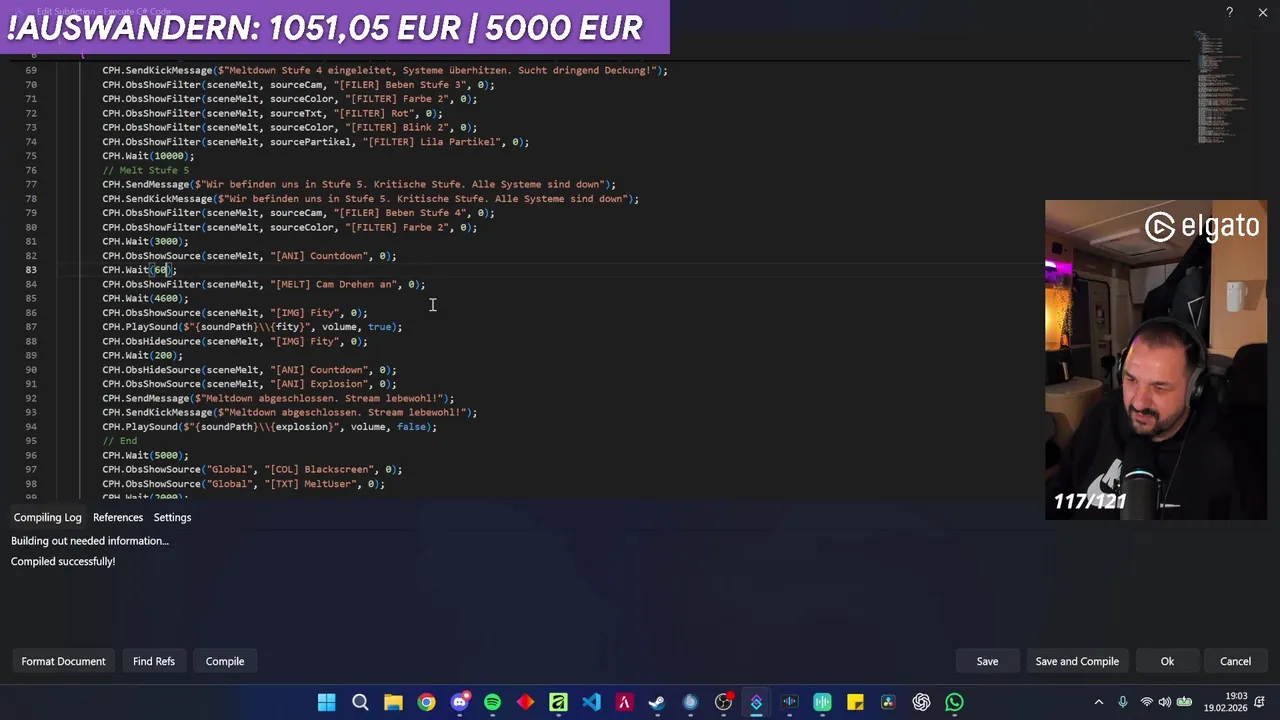Click 'Meltdown abgeschlossen' SendMessage line 92
Screen dimensions: 1280x720
(x=278, y=398)
